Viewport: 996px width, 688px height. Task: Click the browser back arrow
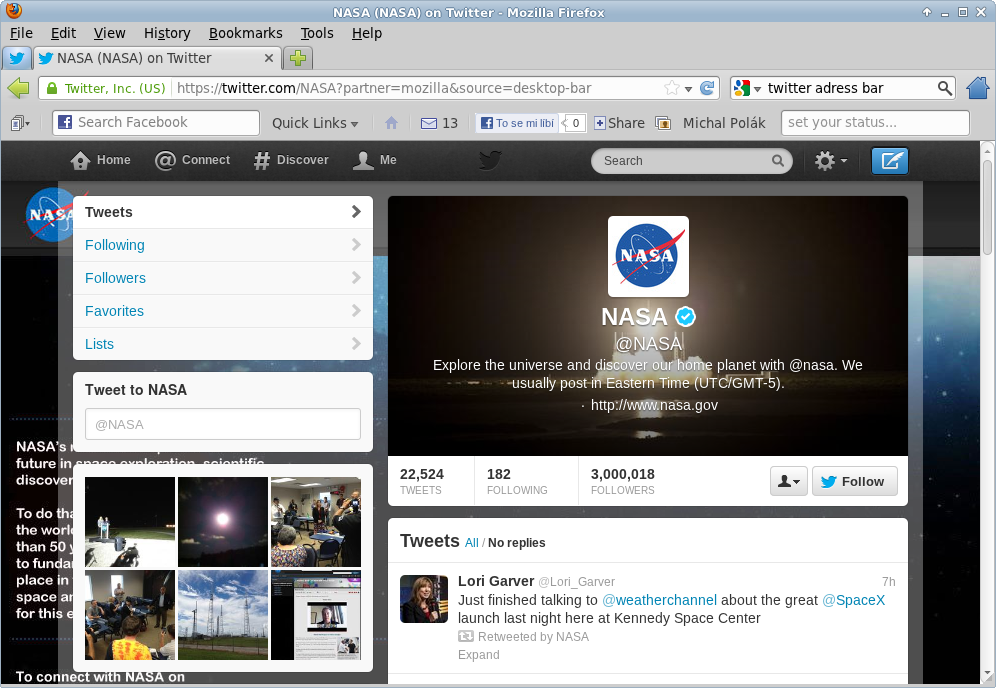pos(18,88)
